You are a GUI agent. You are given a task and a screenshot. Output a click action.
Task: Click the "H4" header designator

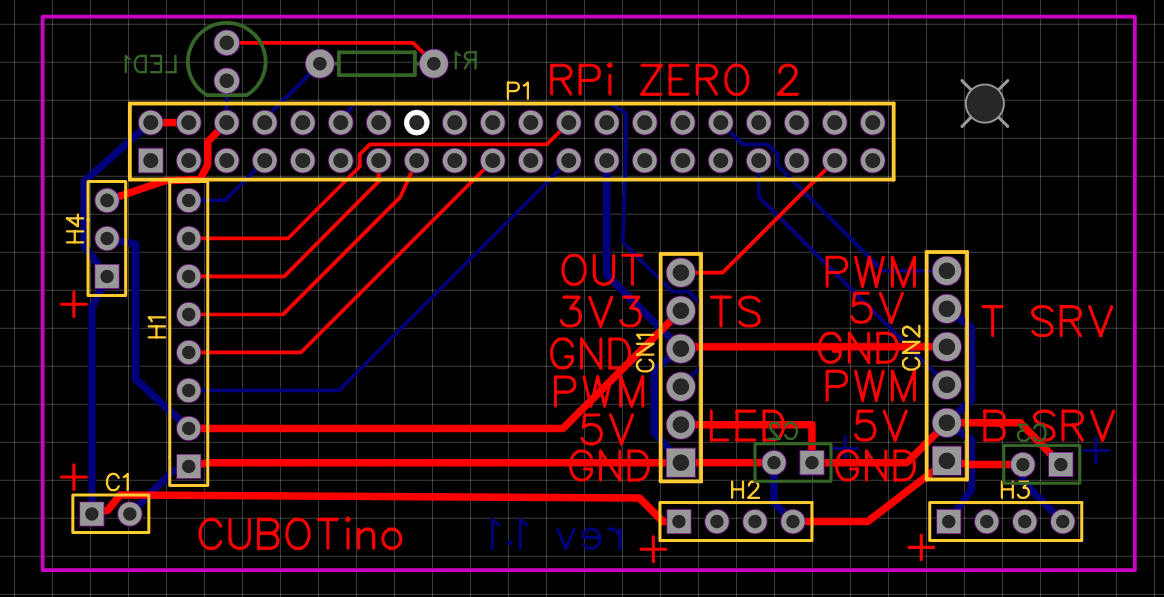(x=76, y=229)
